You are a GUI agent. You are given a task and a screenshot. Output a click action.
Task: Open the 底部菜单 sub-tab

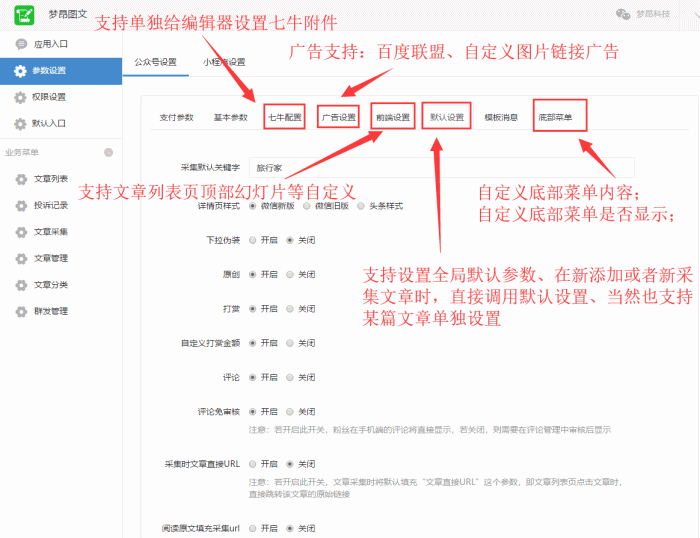(x=555, y=117)
